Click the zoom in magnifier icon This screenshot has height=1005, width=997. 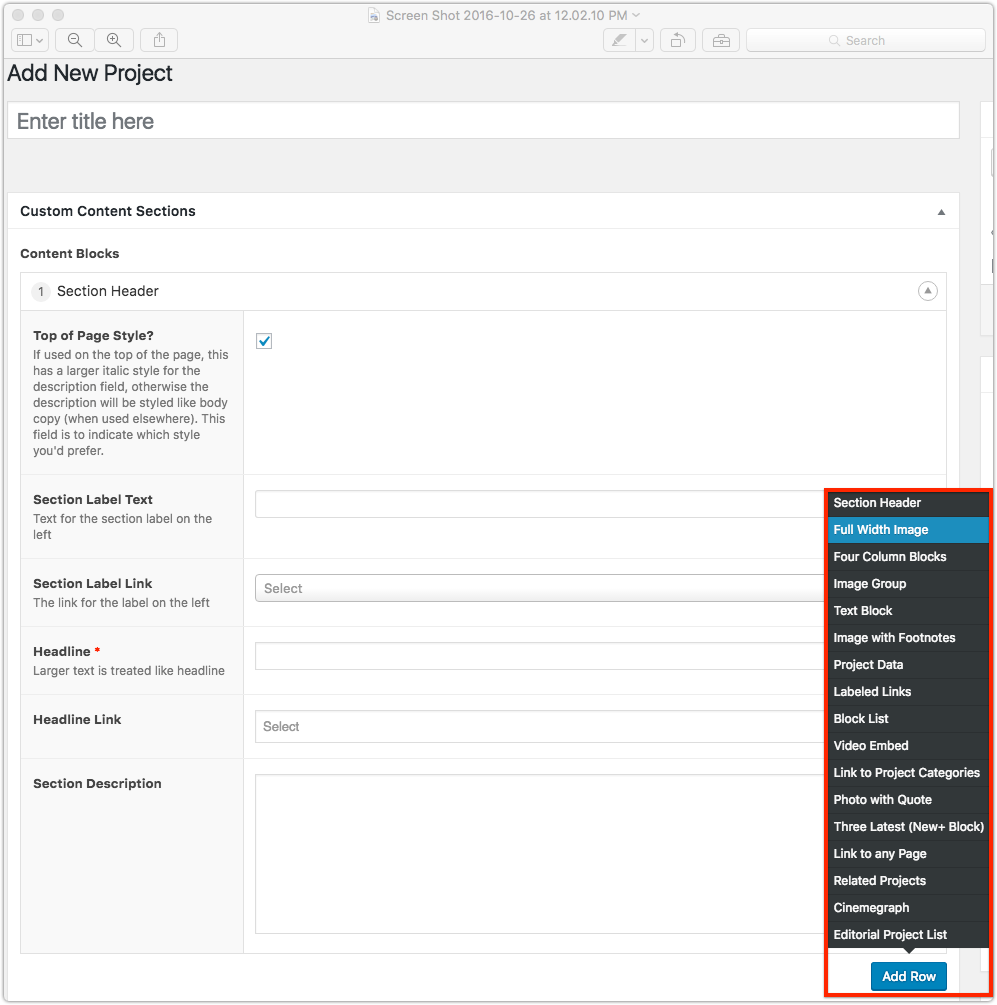[x=114, y=40]
